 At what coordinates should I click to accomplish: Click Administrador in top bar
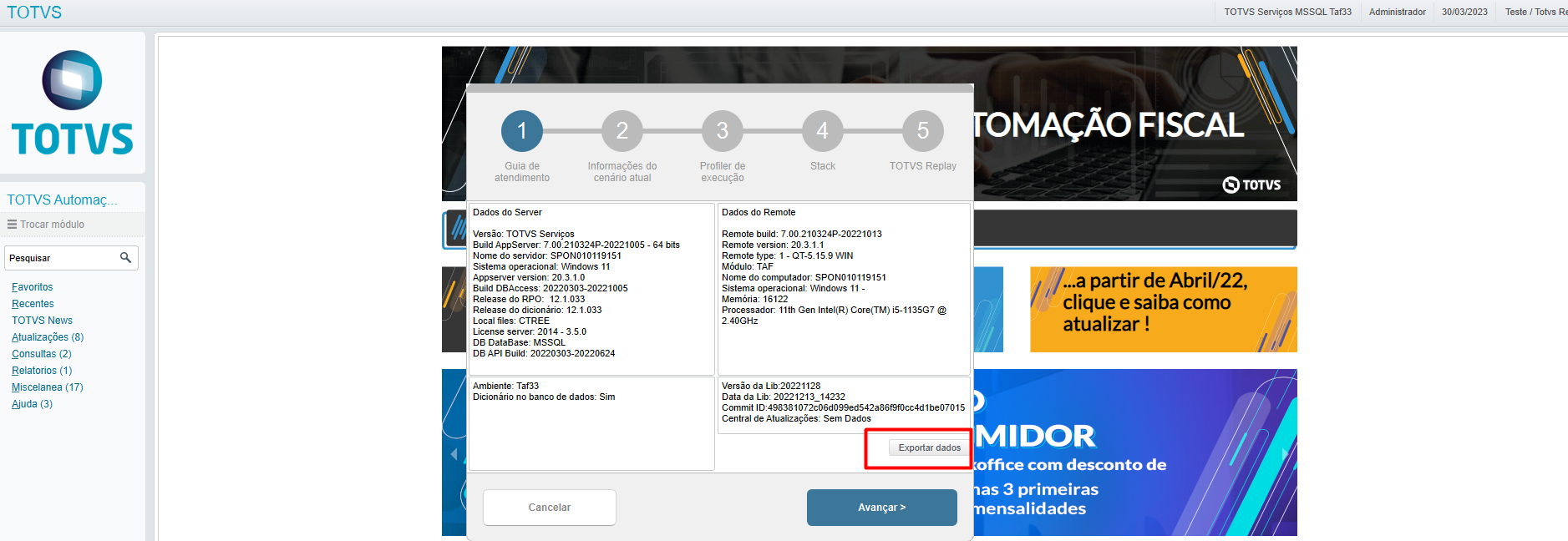1398,12
